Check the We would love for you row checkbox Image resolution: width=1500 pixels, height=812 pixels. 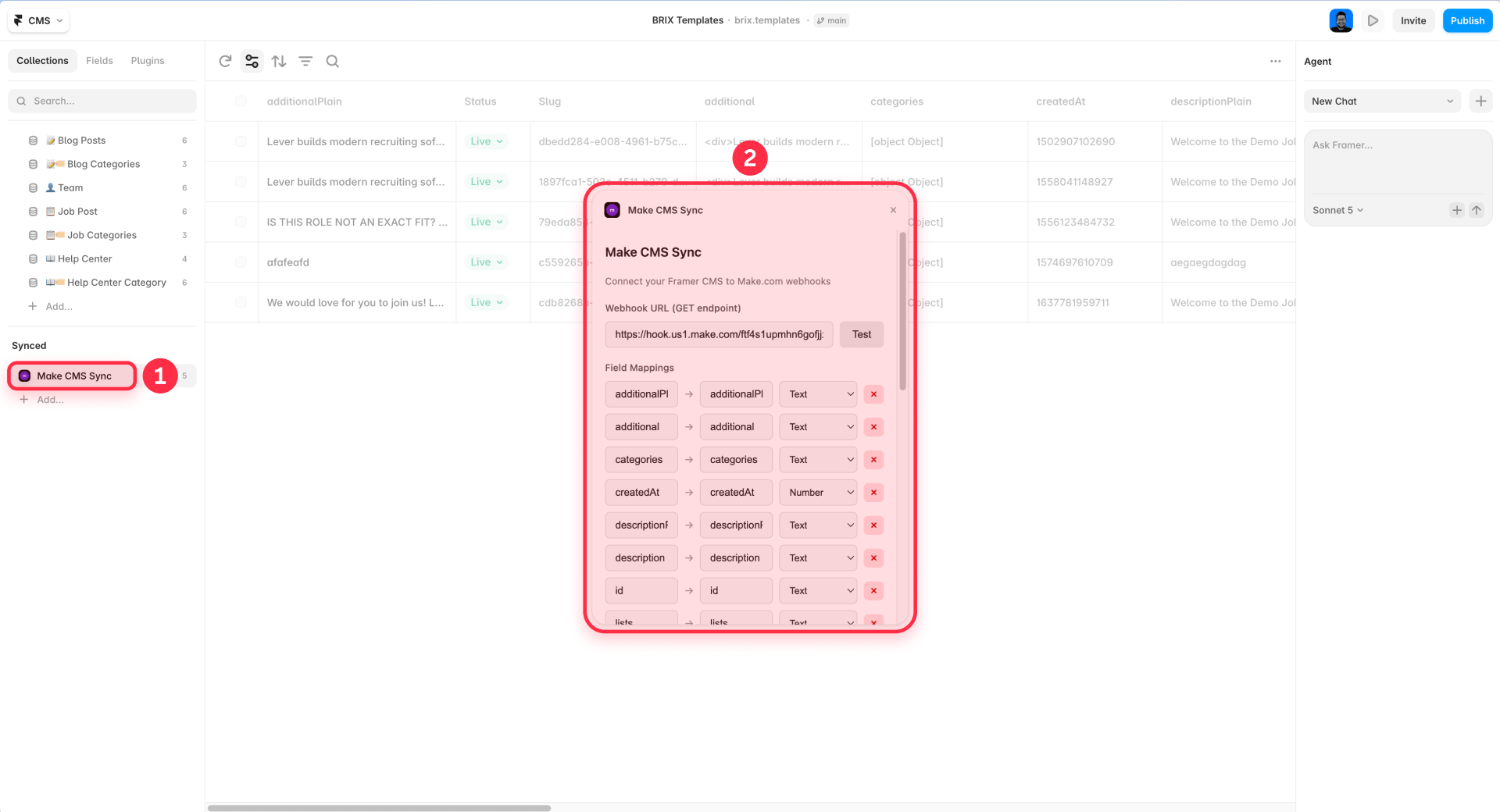point(241,302)
